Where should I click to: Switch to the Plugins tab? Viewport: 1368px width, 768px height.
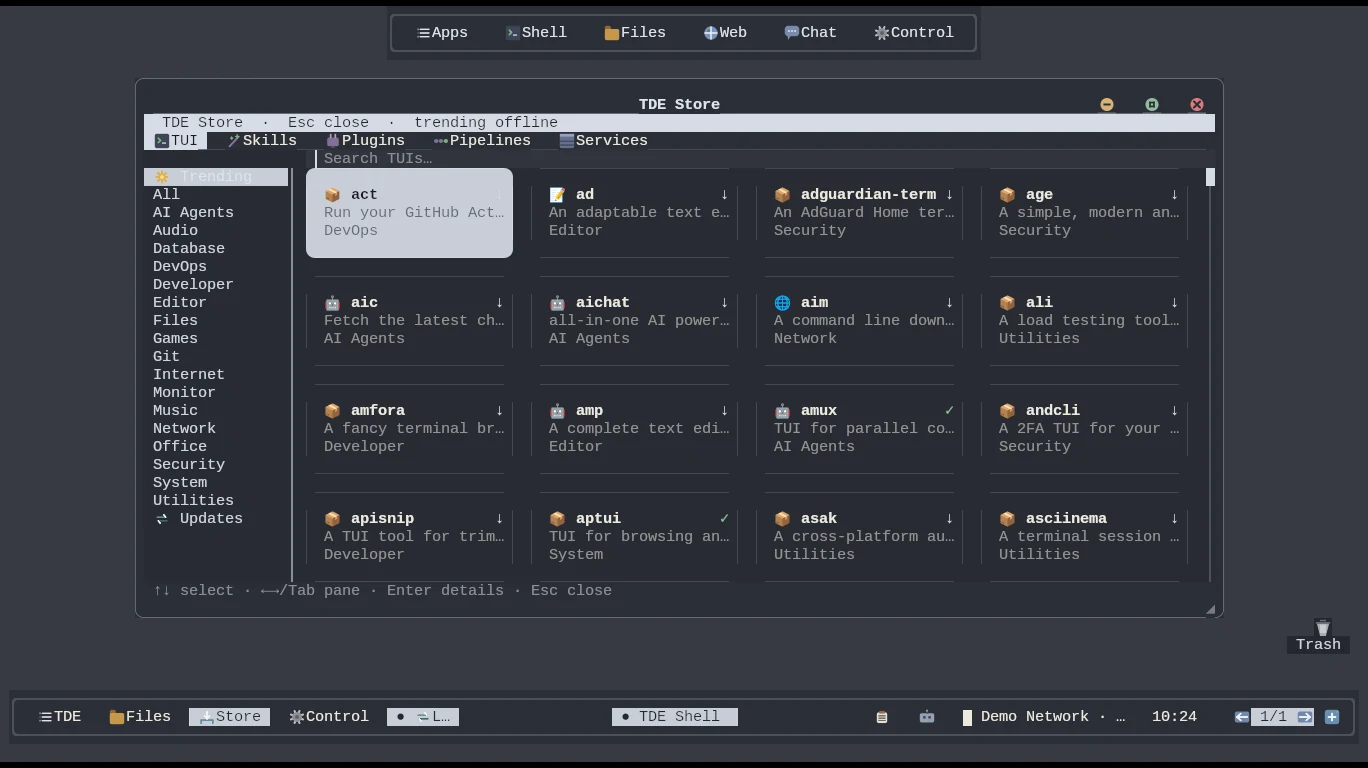365,141
